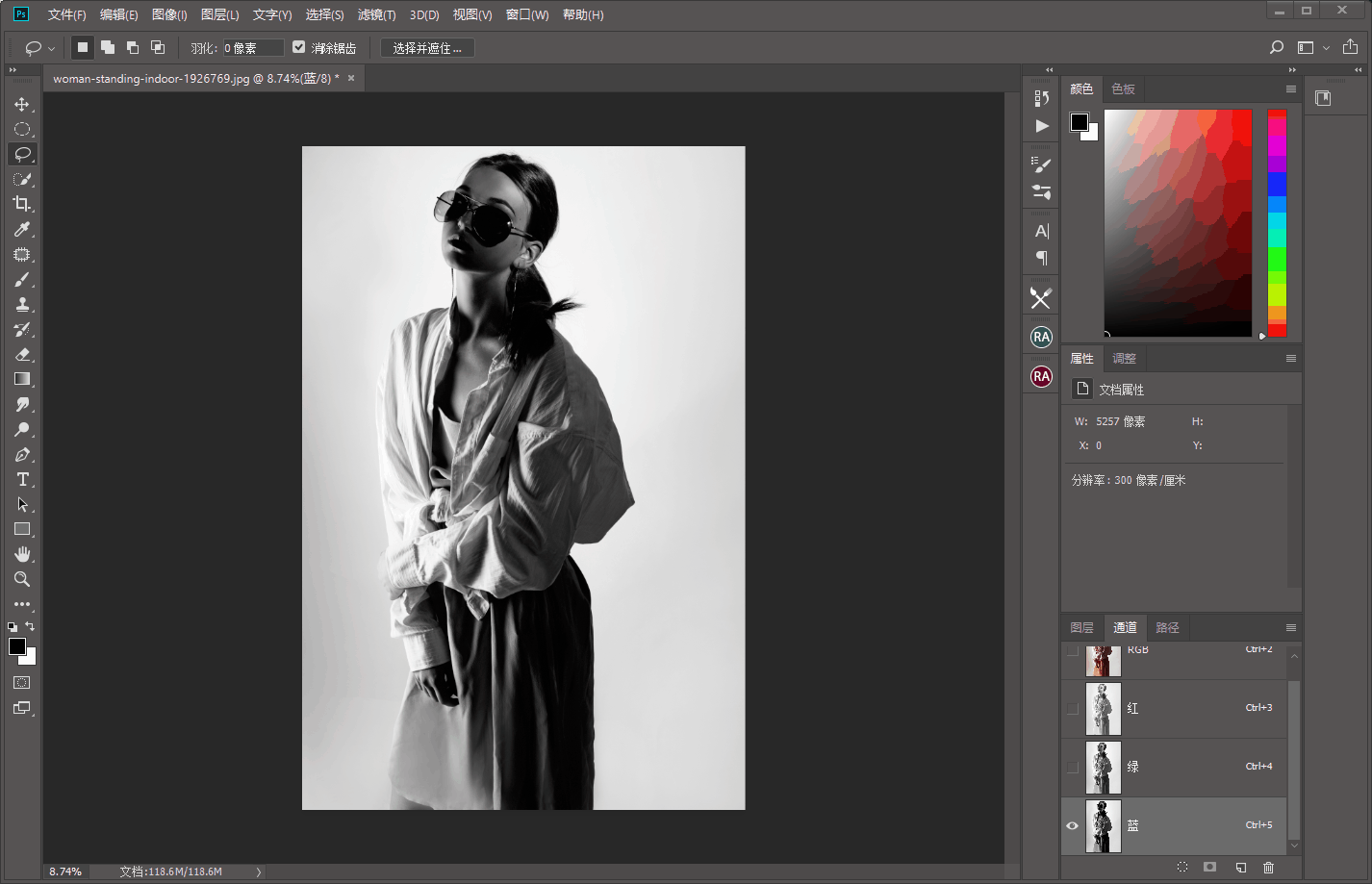The image size is (1372, 884).
Task: Select the Eyedropper tool
Action: (22, 229)
